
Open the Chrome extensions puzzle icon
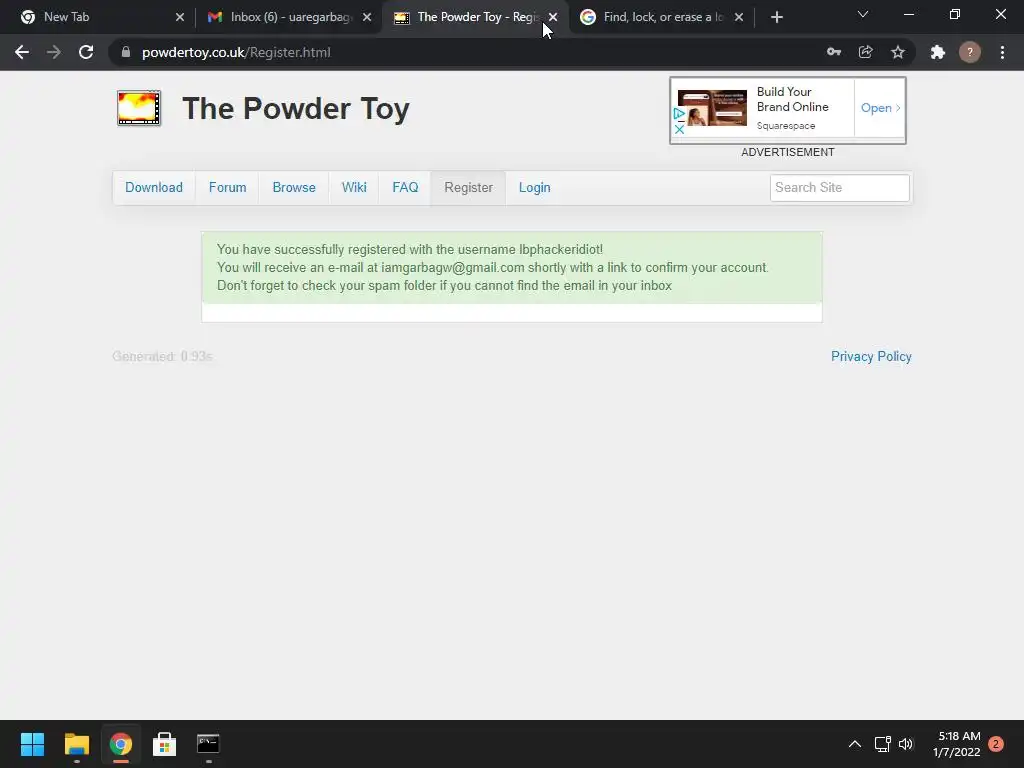(x=938, y=52)
